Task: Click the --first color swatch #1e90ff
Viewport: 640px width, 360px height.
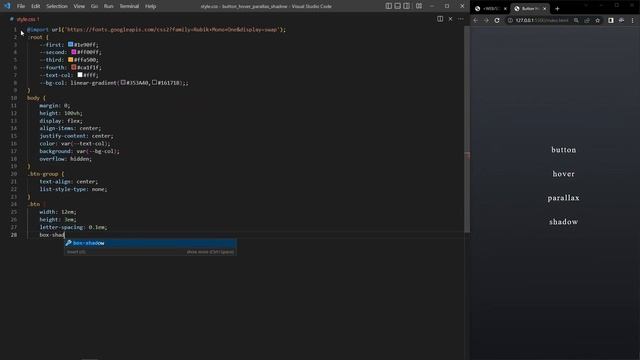Action: [x=71, y=44]
